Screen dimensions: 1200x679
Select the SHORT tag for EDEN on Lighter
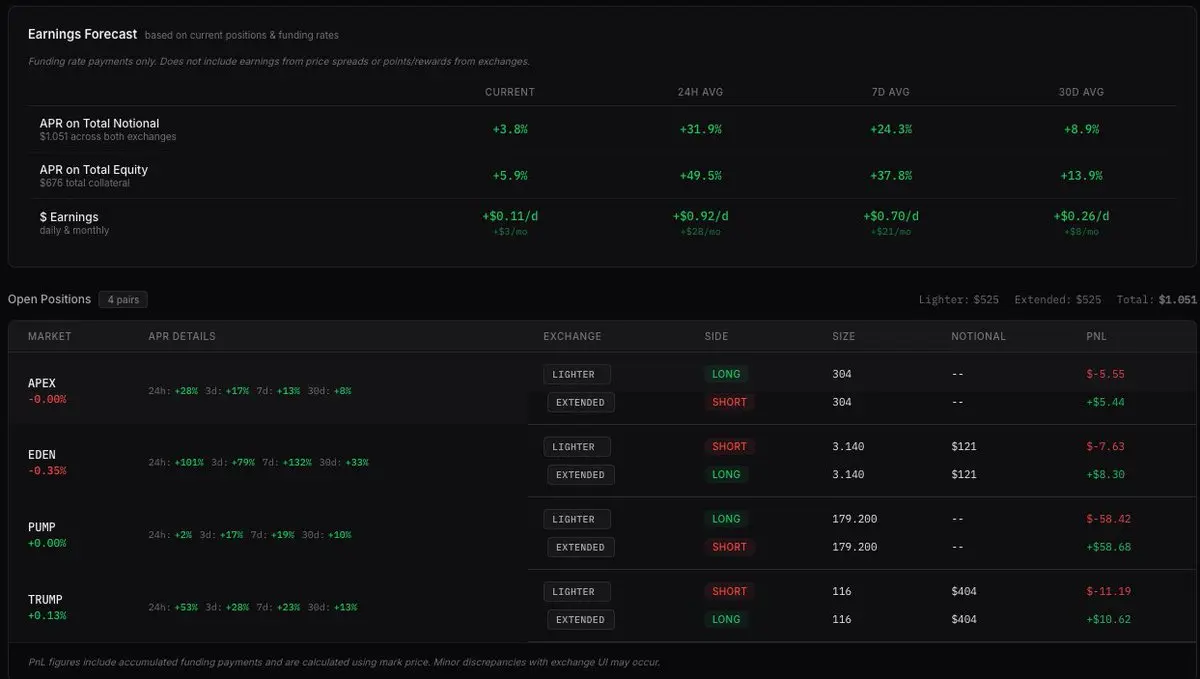point(729,446)
